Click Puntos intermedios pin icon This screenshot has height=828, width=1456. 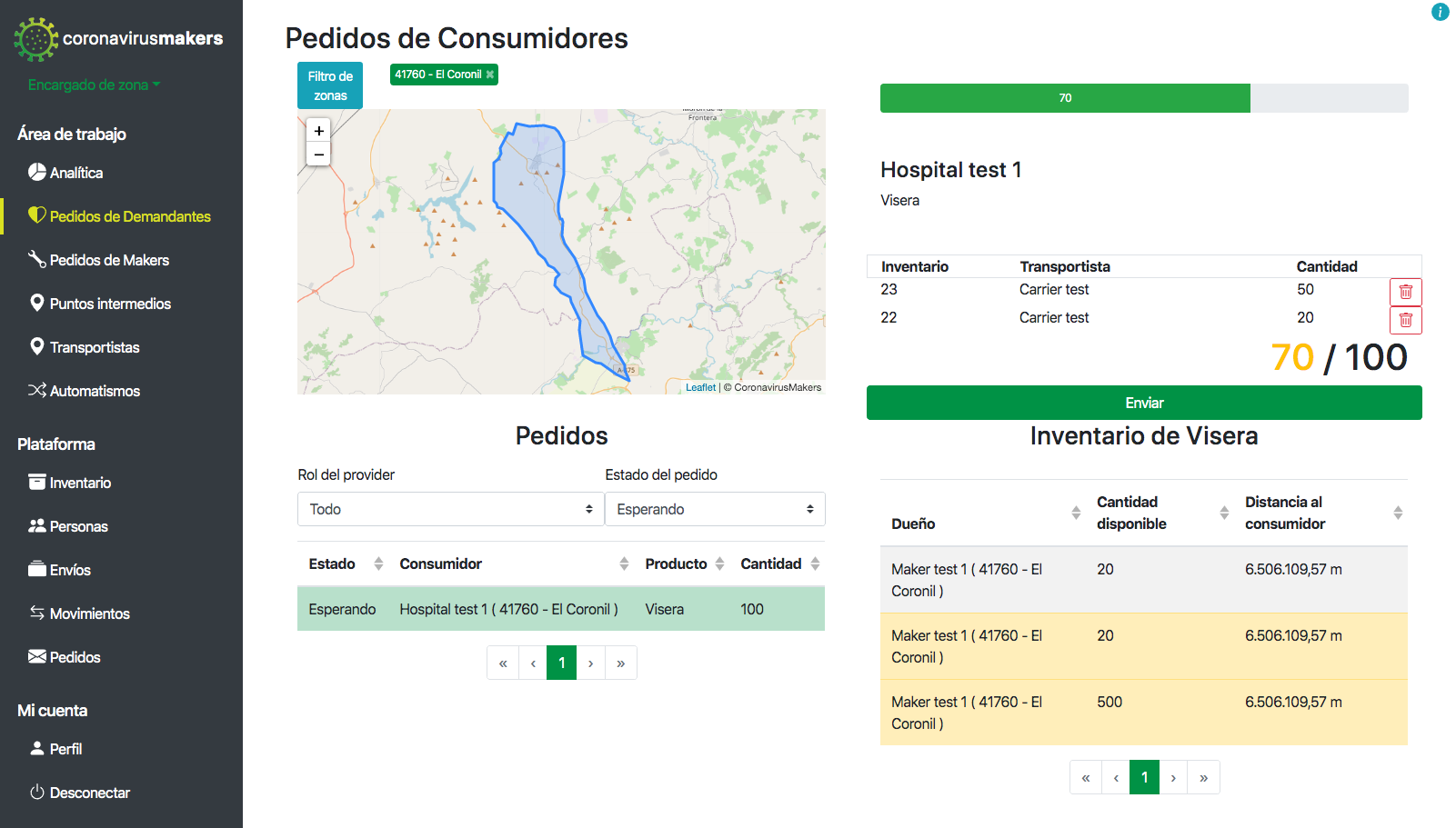pyautogui.click(x=37, y=303)
